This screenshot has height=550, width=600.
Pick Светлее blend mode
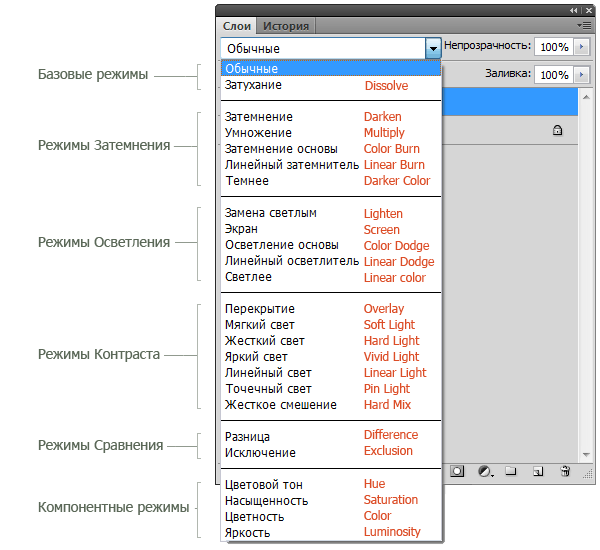331,277
